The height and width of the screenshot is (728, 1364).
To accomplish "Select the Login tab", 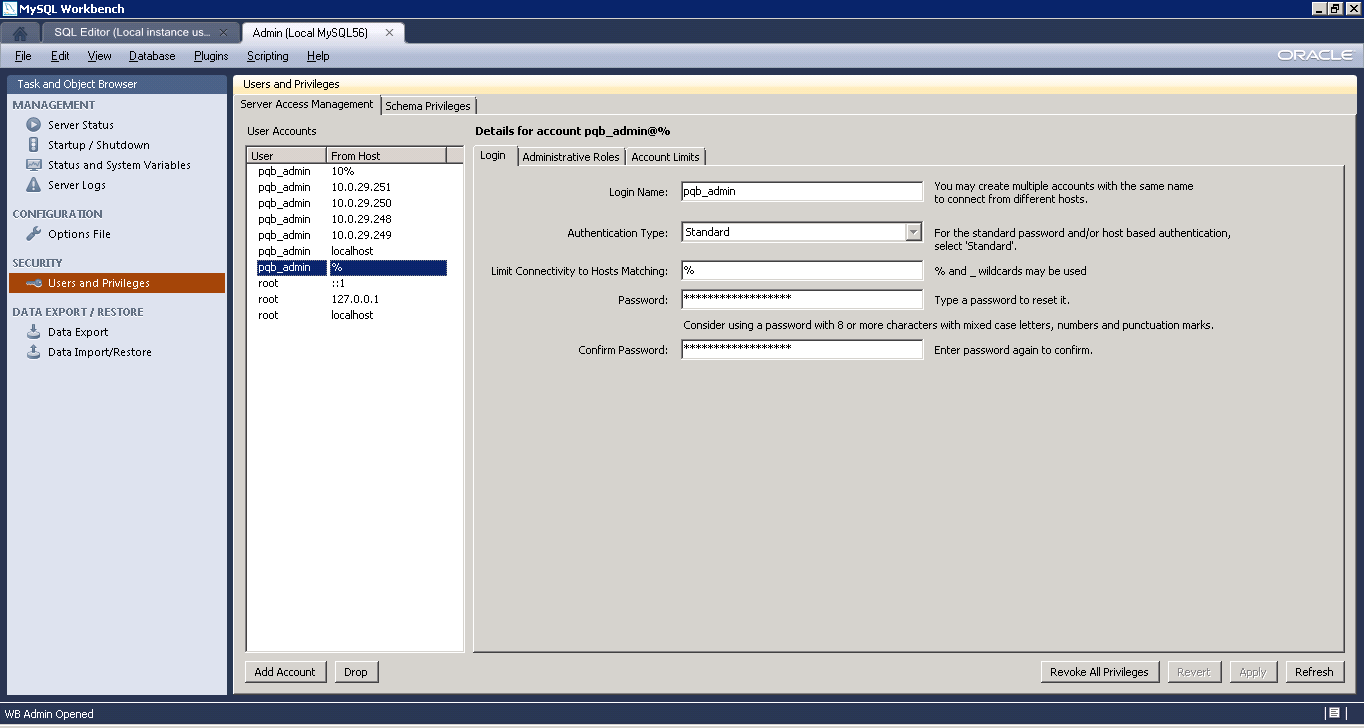I will 493,155.
